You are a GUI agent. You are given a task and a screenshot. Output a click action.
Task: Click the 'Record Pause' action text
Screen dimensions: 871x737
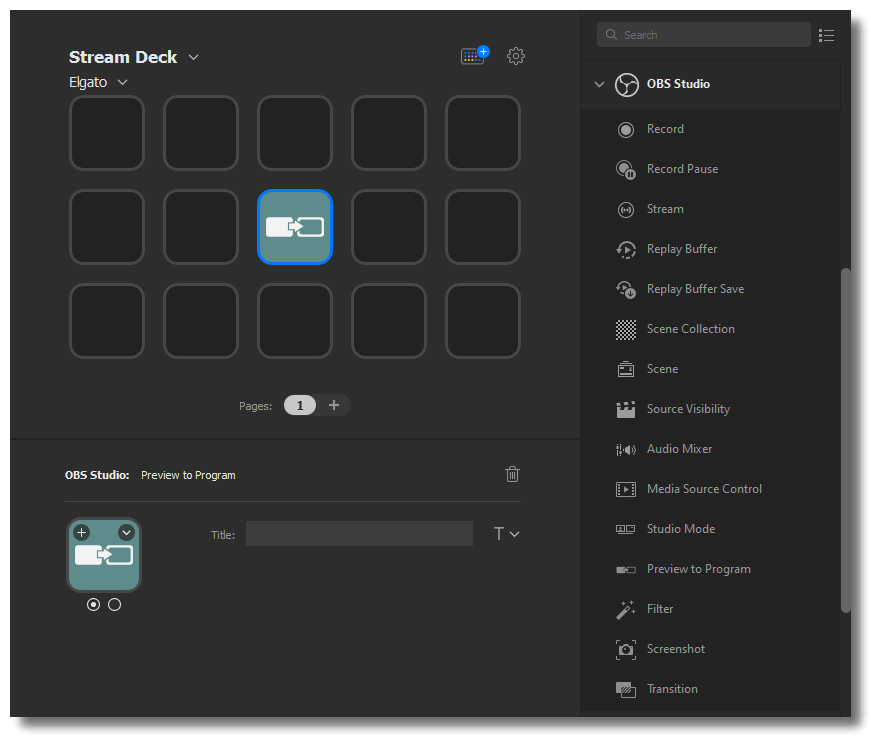coord(683,169)
